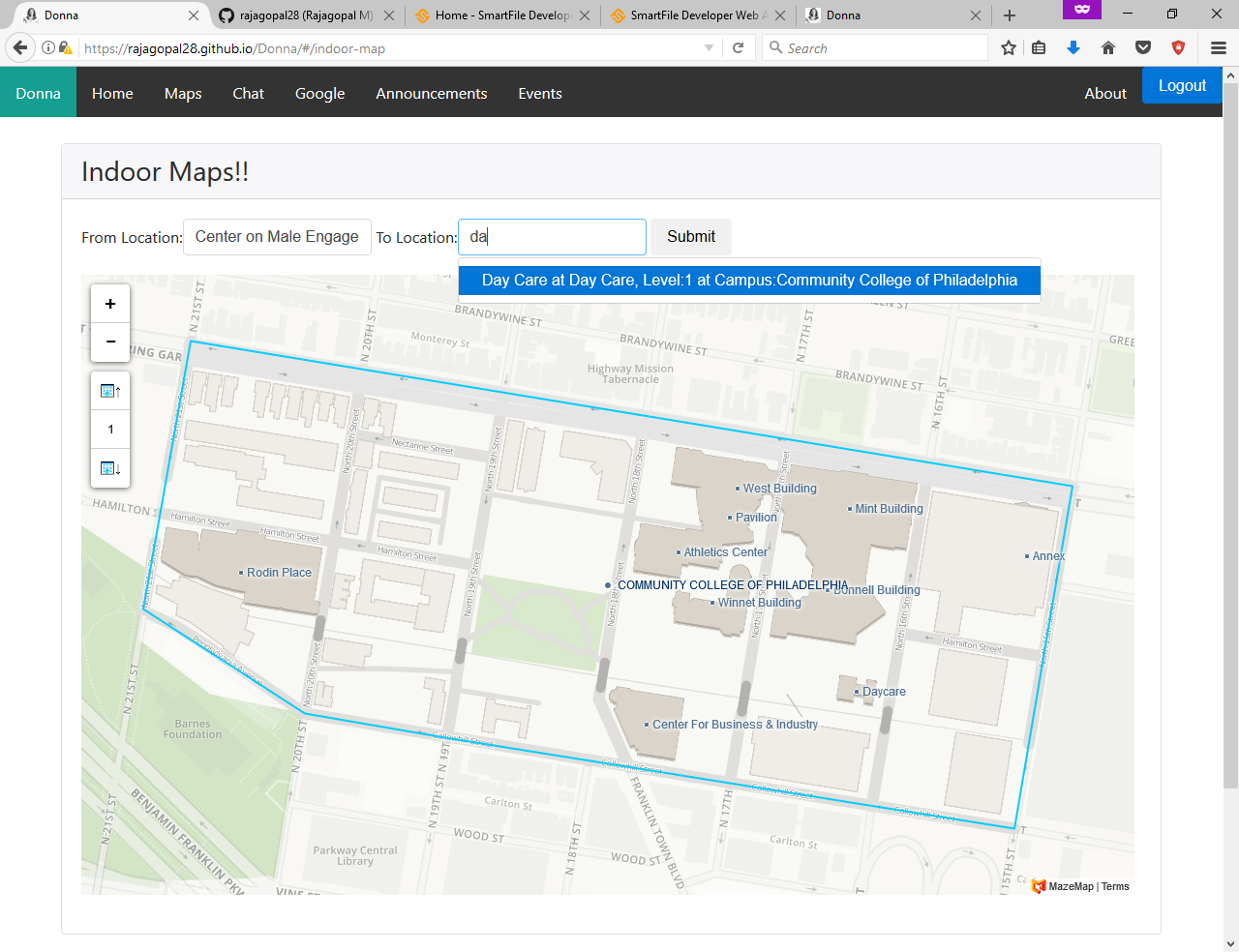The width and height of the screenshot is (1239, 952).
Task: Open the browser hamburger menu
Action: (1219, 47)
